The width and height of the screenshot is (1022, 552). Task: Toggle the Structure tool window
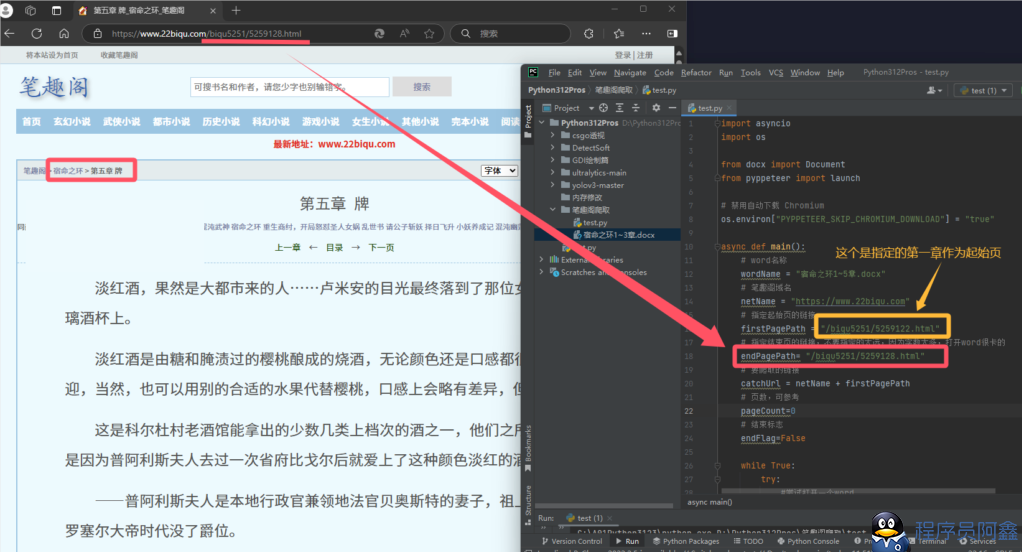pyautogui.click(x=528, y=504)
